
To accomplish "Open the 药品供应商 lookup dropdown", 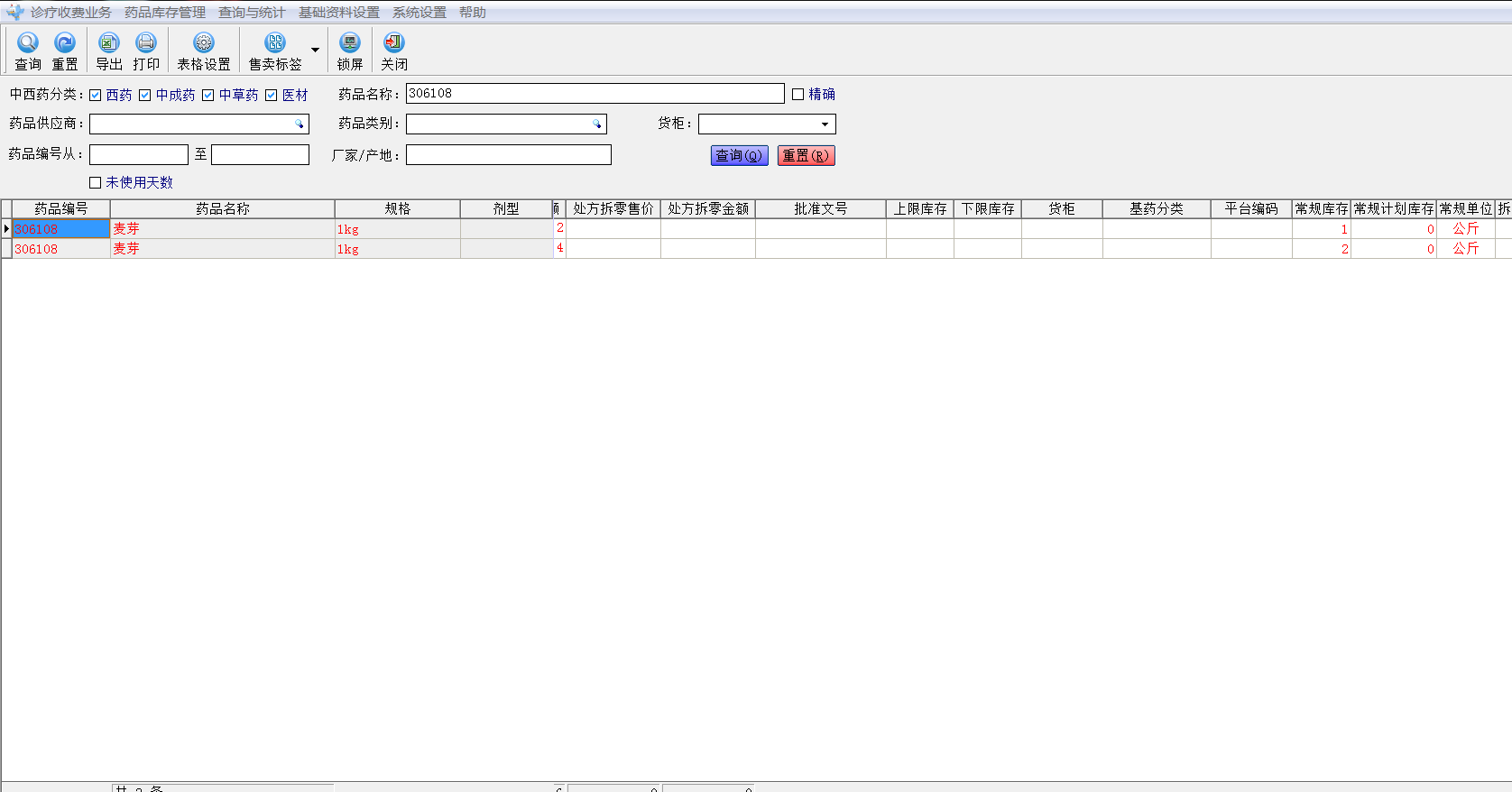I will (x=300, y=124).
